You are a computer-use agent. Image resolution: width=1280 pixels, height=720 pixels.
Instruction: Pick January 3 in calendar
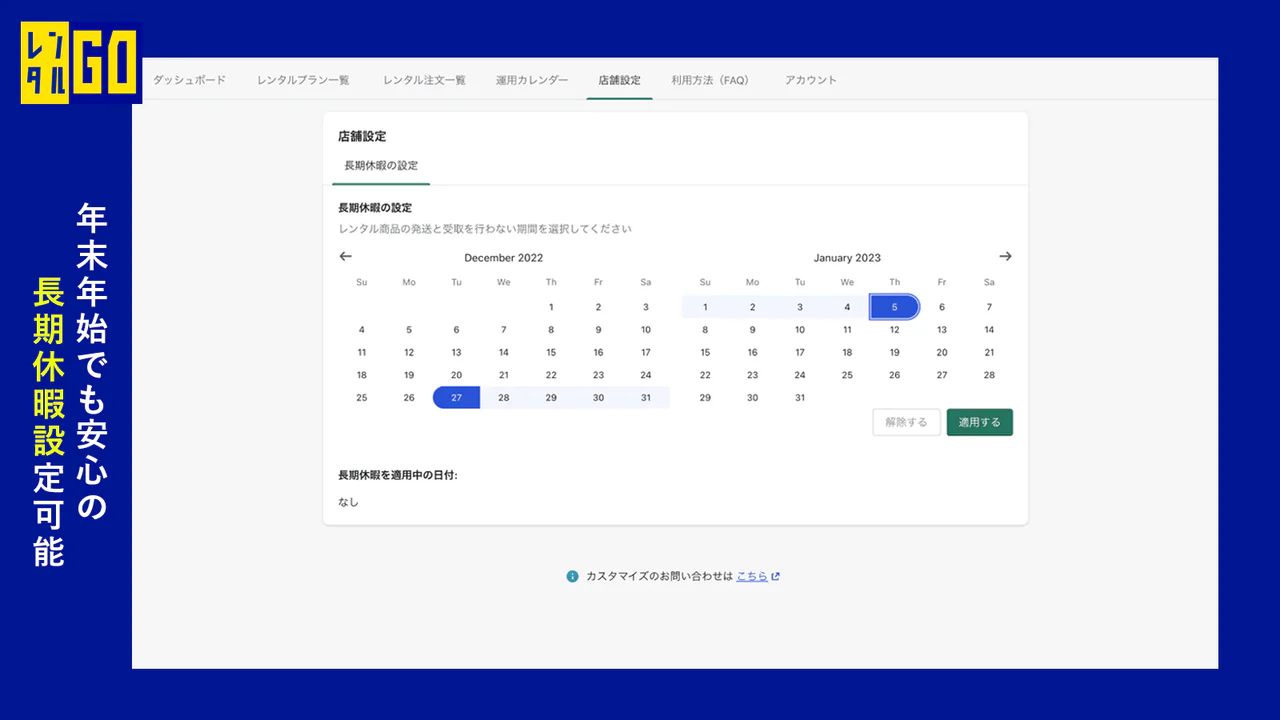[x=800, y=307]
